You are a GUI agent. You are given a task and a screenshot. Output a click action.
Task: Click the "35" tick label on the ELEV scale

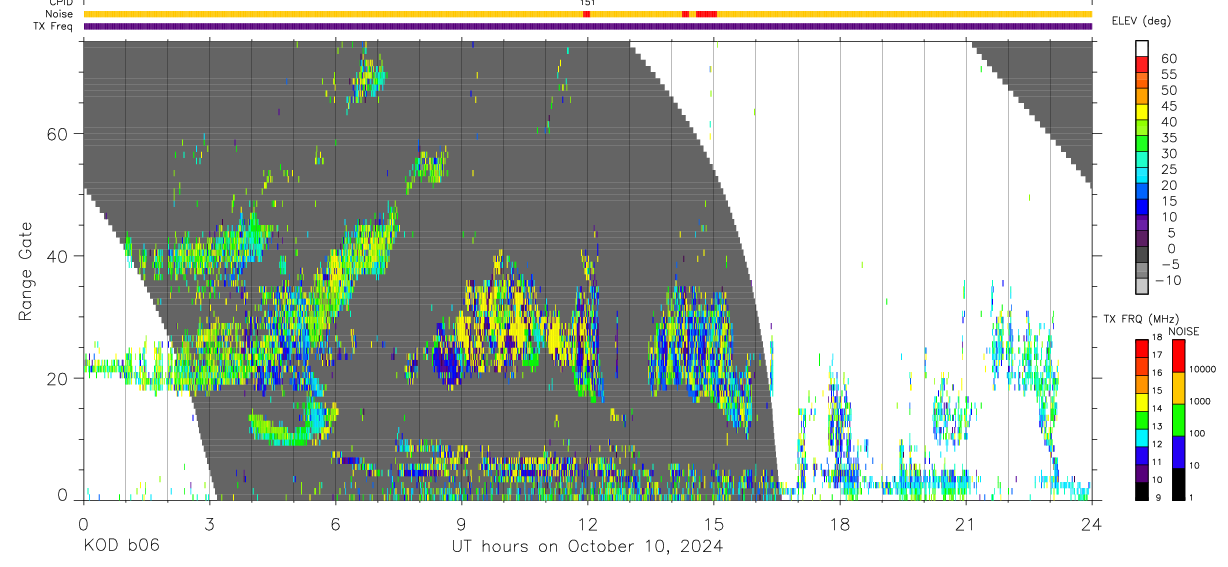tap(1168, 138)
